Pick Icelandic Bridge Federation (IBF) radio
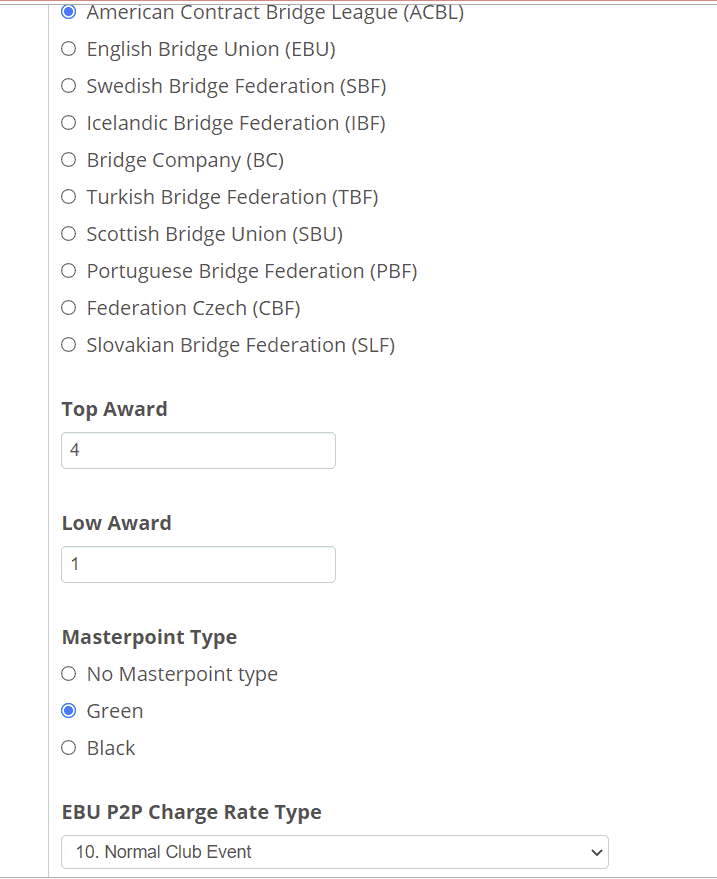Screen dimensions: 717x879 (68, 123)
